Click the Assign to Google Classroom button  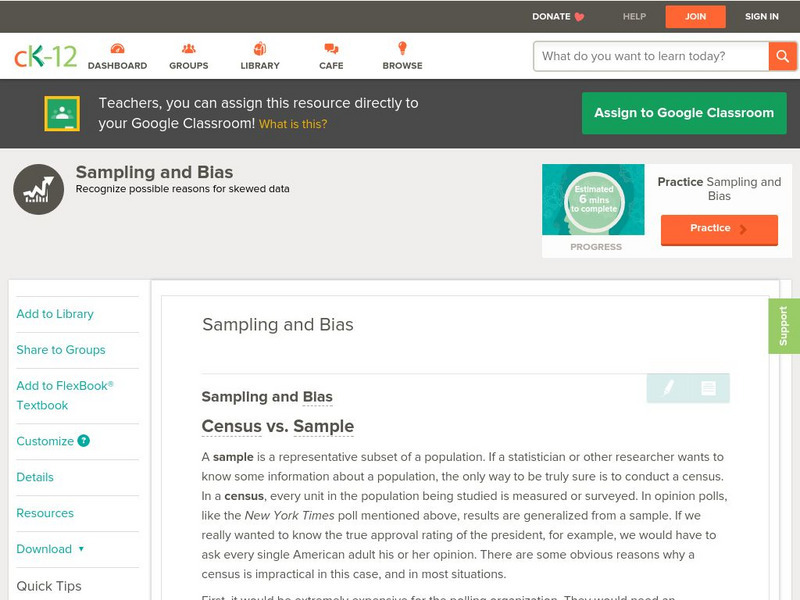[684, 113]
